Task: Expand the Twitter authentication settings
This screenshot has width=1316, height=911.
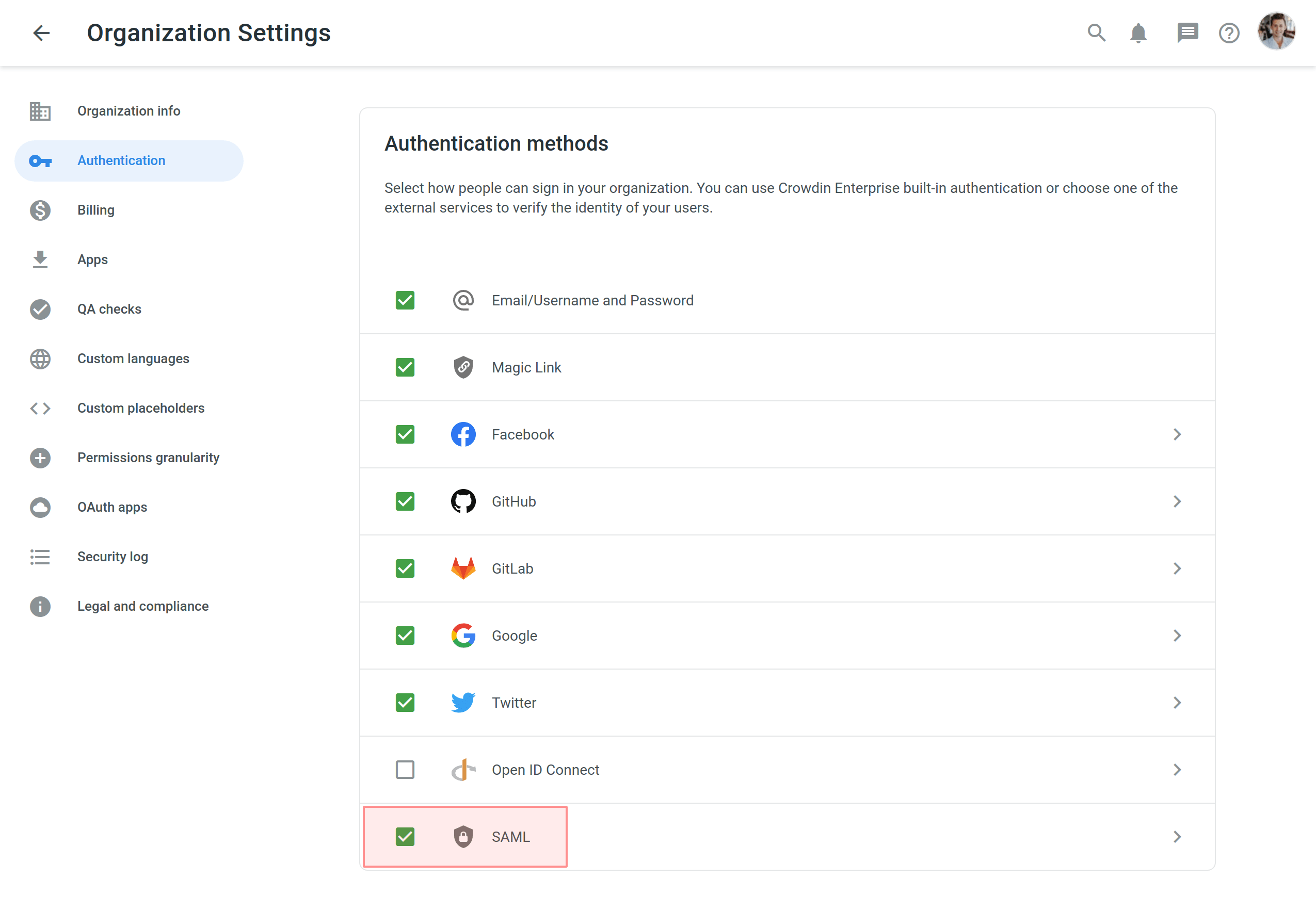Action: tap(1178, 702)
